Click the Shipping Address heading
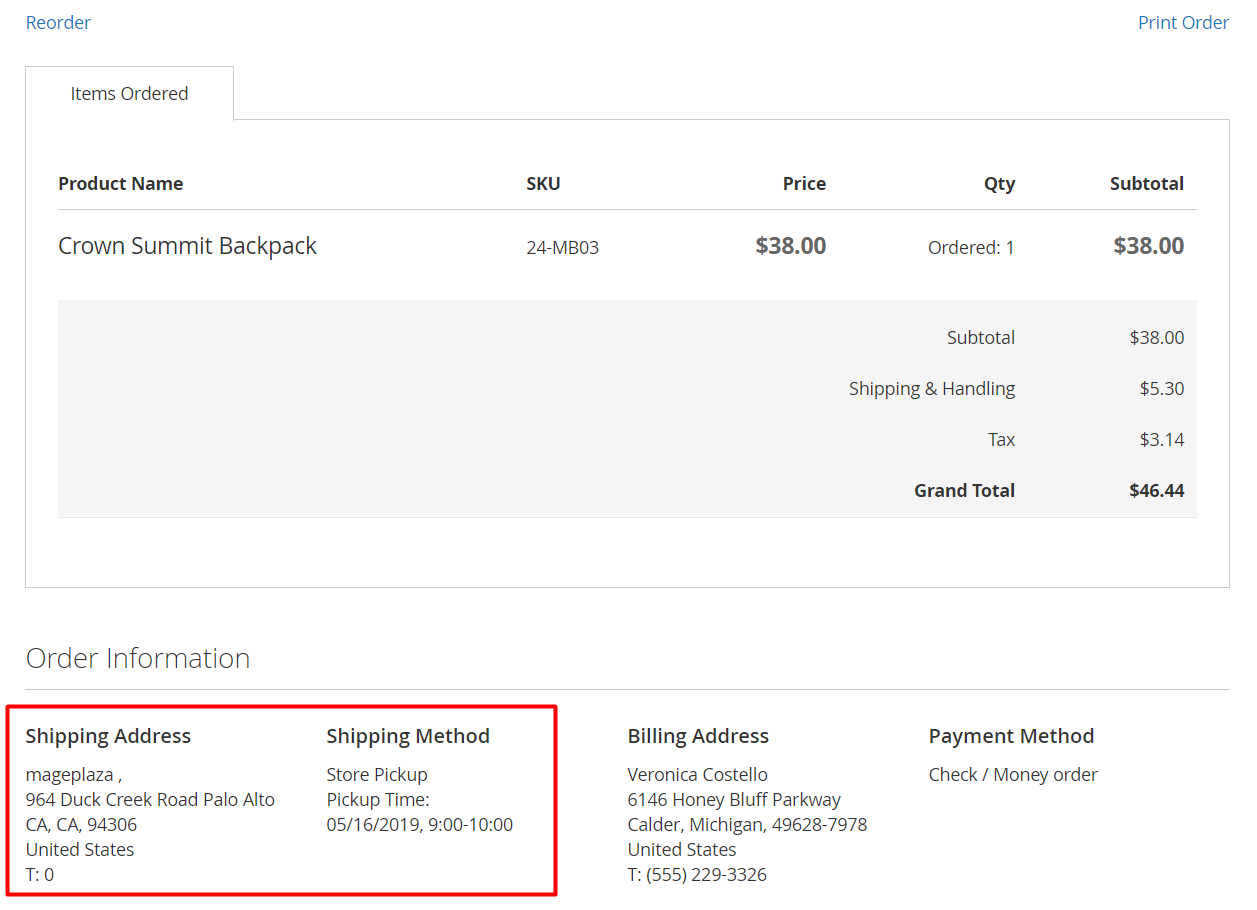This screenshot has width=1257, height=910. 108,736
